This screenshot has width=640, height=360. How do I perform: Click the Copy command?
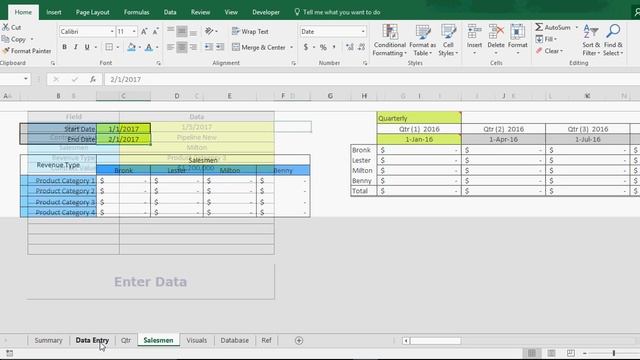tap(14, 39)
